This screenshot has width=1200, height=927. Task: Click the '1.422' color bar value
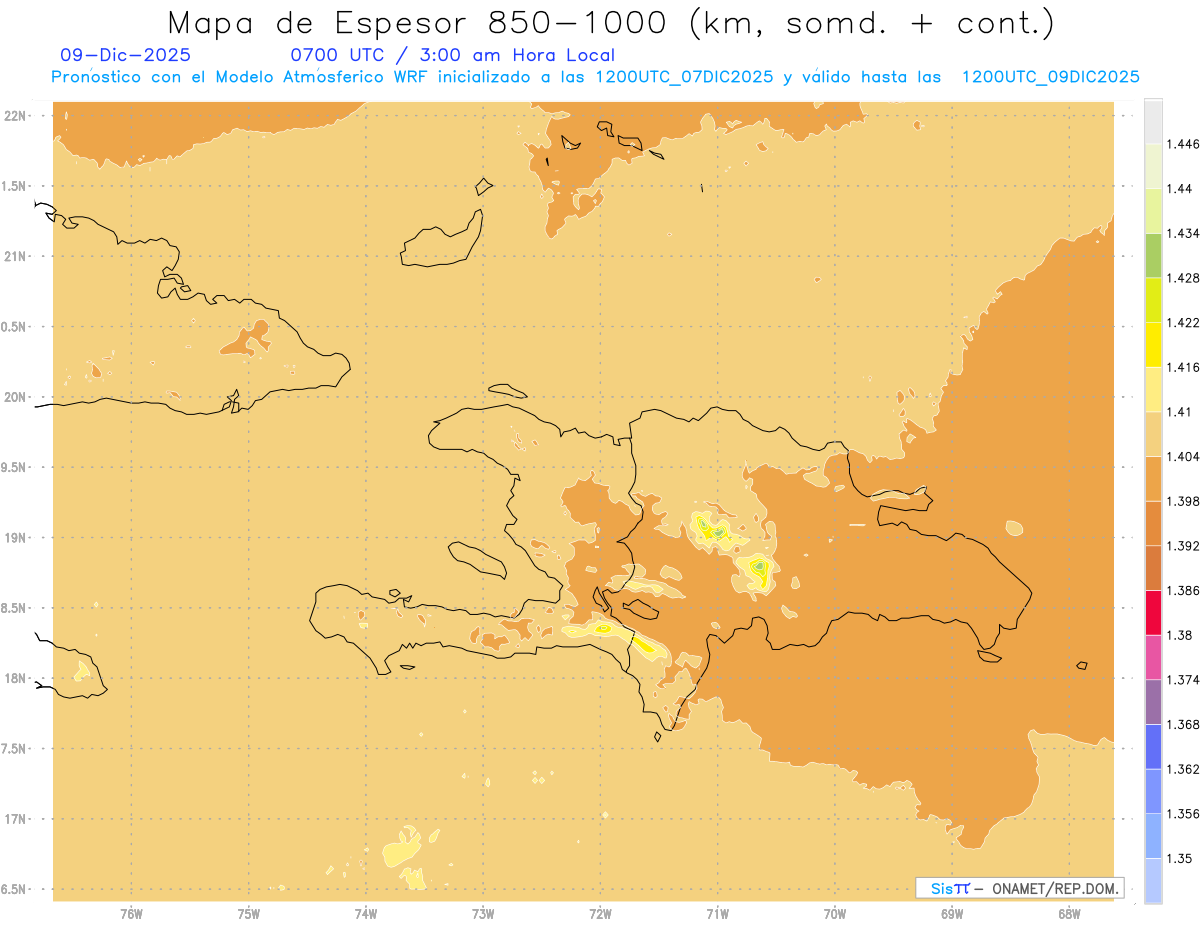1183,322
